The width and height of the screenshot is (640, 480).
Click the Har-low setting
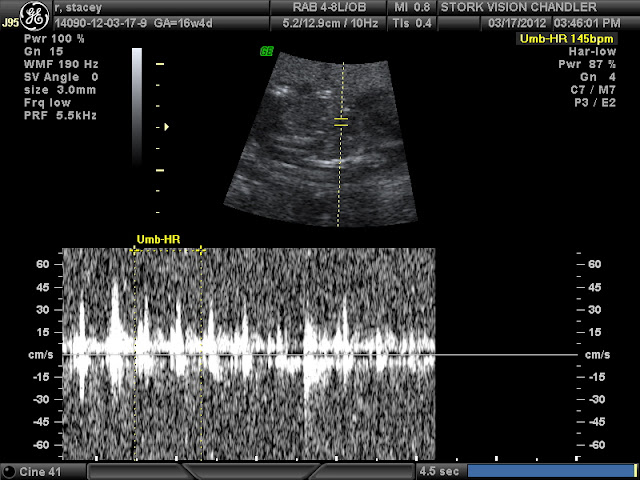coord(592,52)
